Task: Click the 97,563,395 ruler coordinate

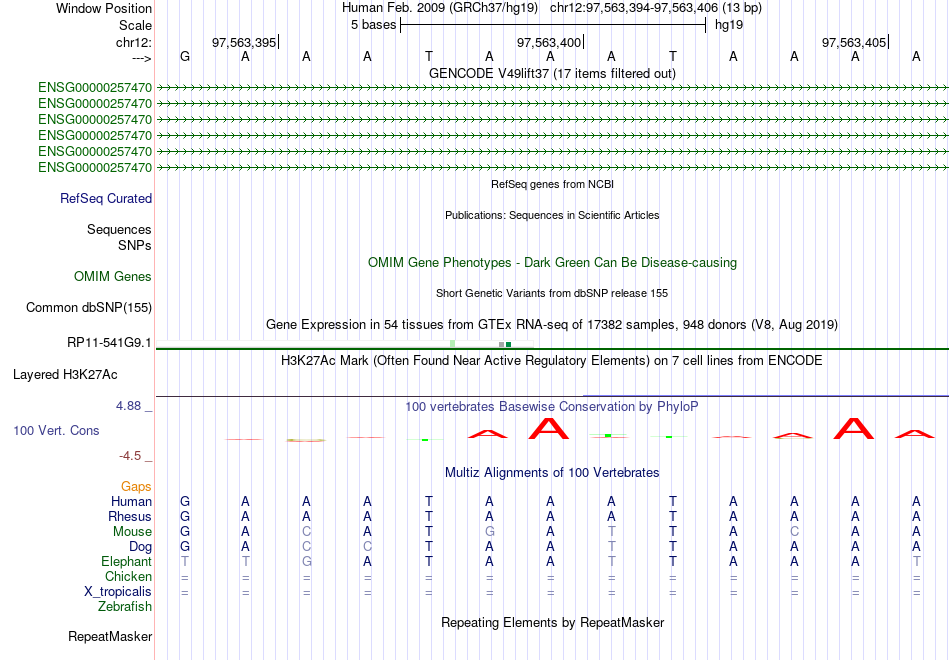Action: (x=244, y=42)
